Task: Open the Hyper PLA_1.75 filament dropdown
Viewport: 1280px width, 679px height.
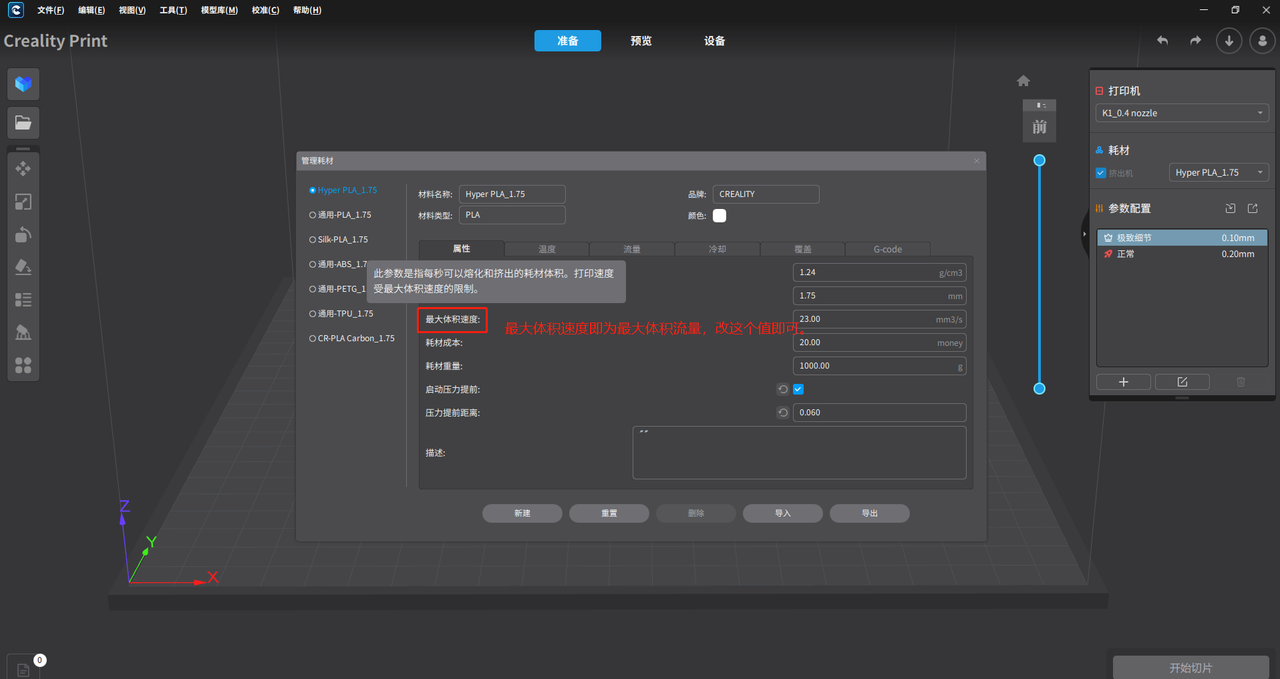Action: click(1219, 172)
